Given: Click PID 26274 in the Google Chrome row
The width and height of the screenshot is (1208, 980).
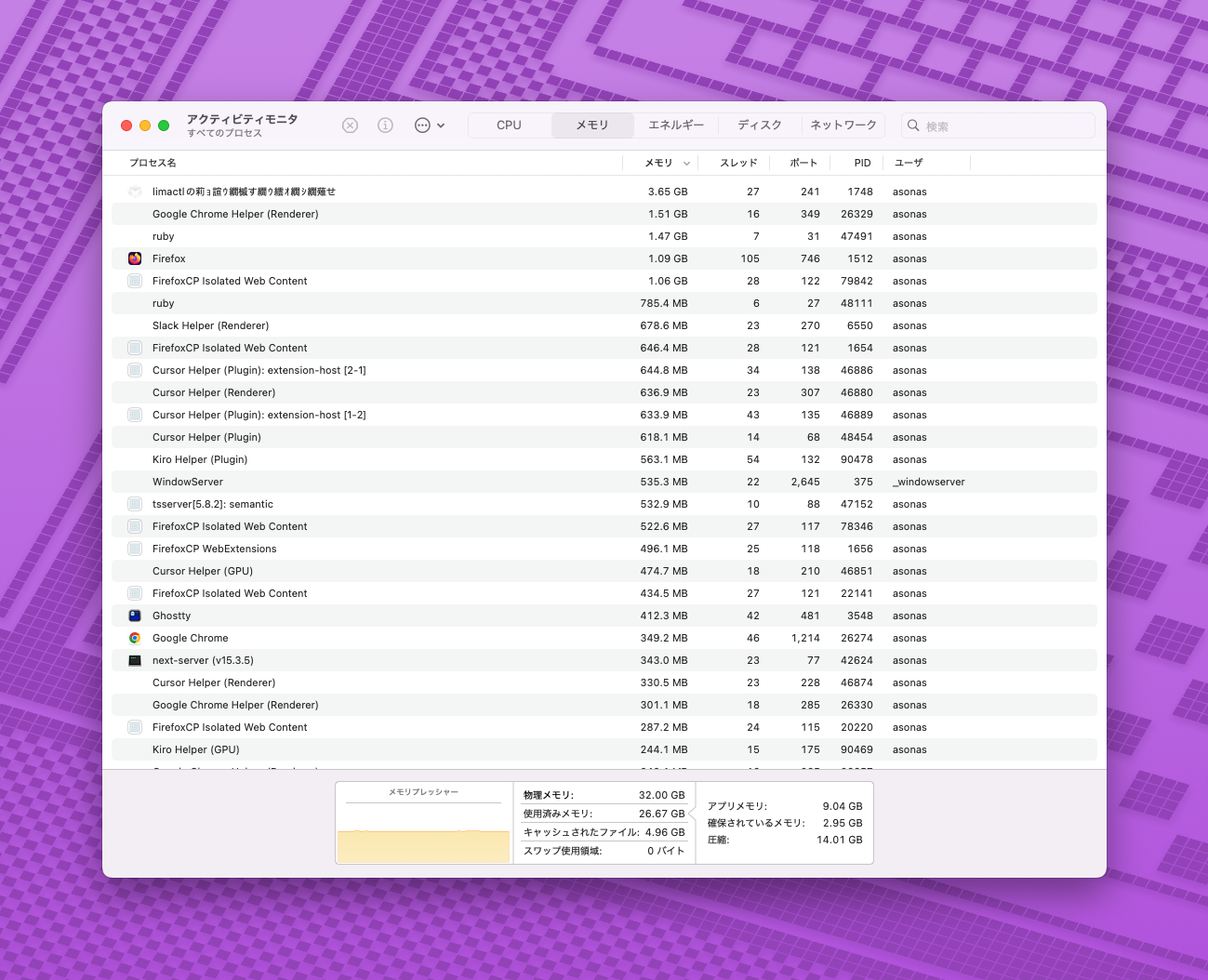Looking at the screenshot, I should [856, 638].
